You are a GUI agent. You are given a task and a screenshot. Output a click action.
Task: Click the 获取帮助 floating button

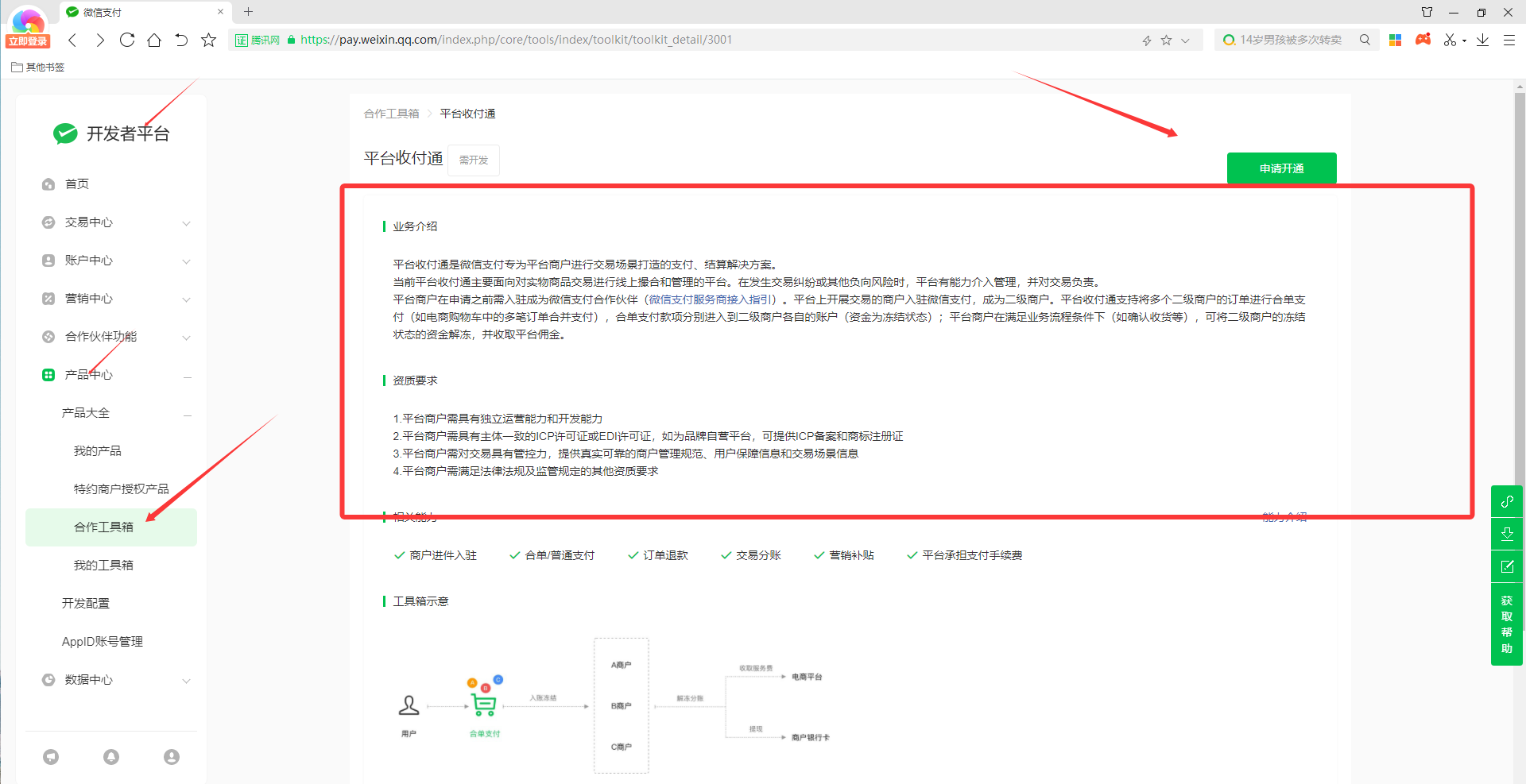[1507, 624]
